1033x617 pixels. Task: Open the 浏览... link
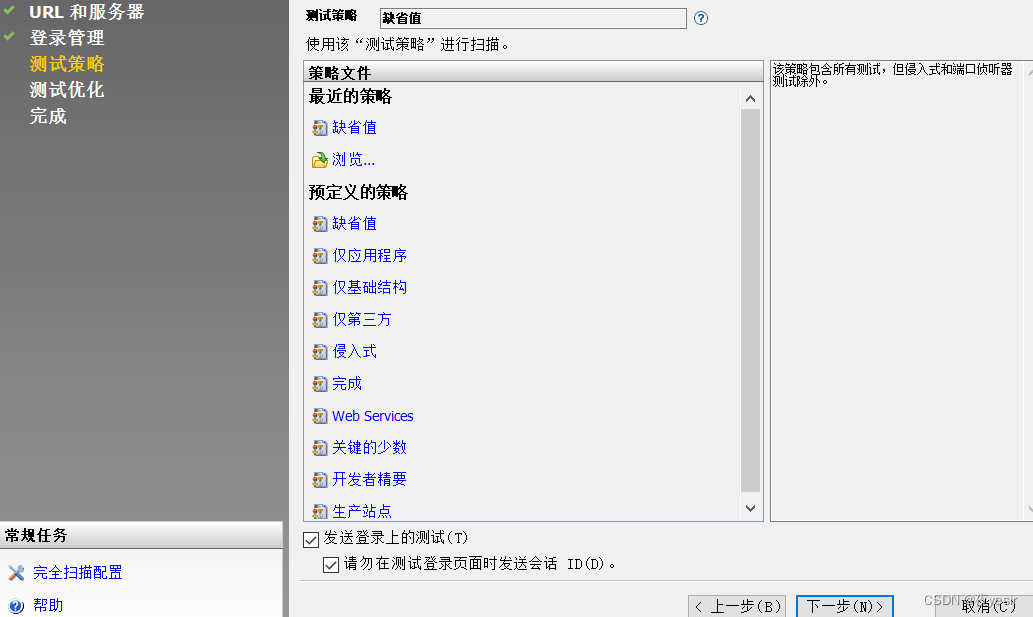click(353, 160)
